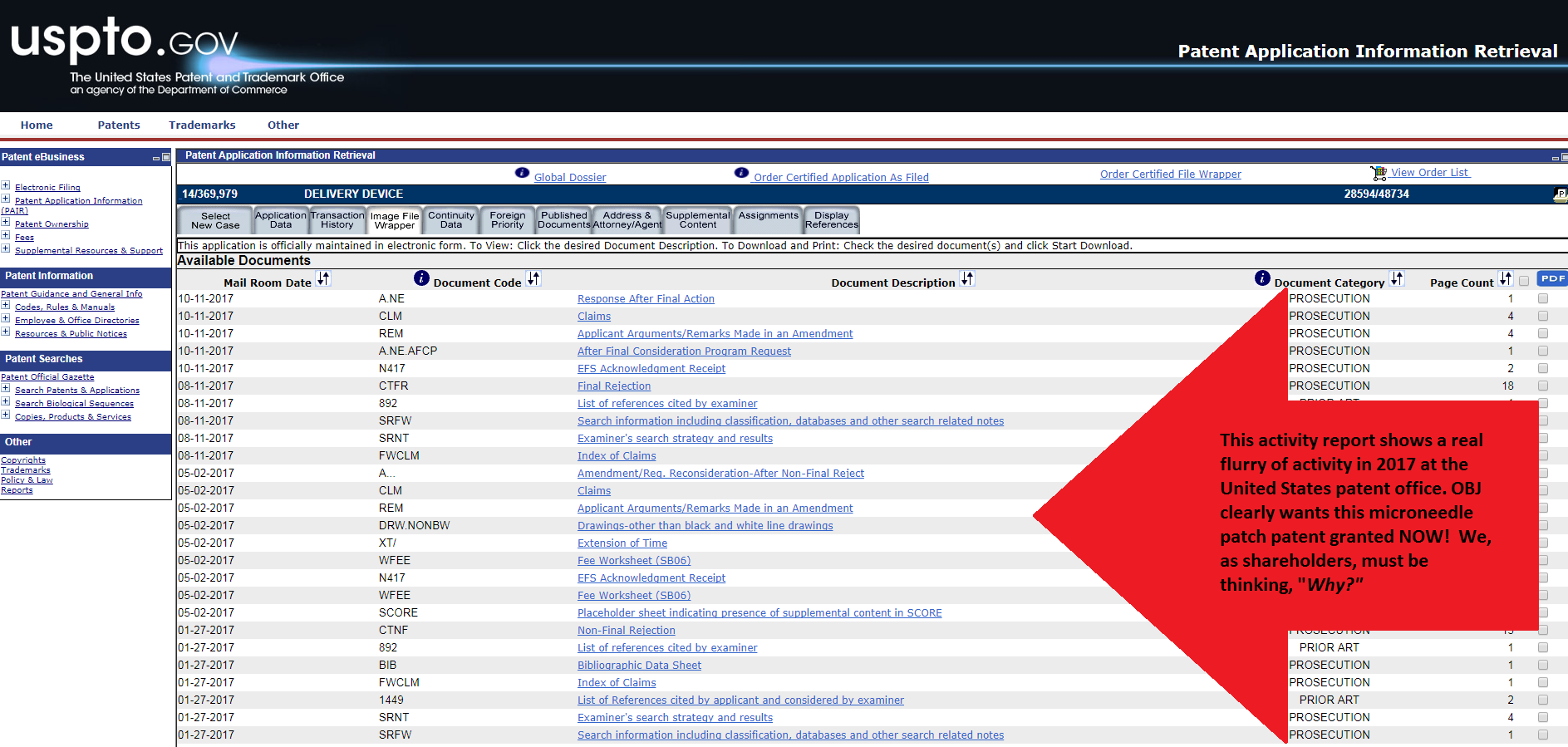Click the print icon in application header bar
This screenshot has width=1568, height=747.
tap(1561, 194)
